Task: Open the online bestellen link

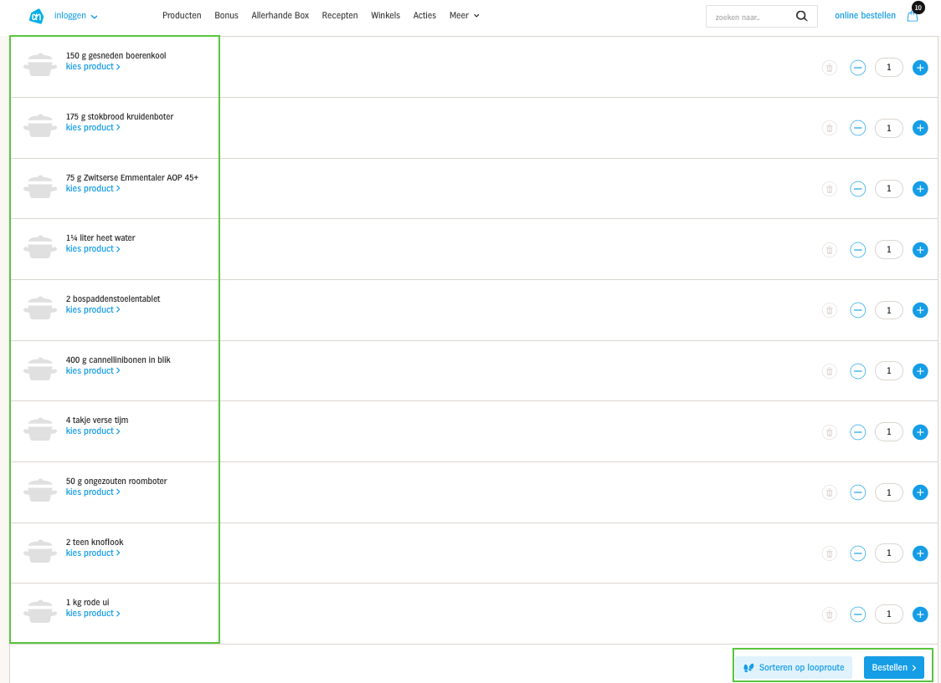Action: 865,16
